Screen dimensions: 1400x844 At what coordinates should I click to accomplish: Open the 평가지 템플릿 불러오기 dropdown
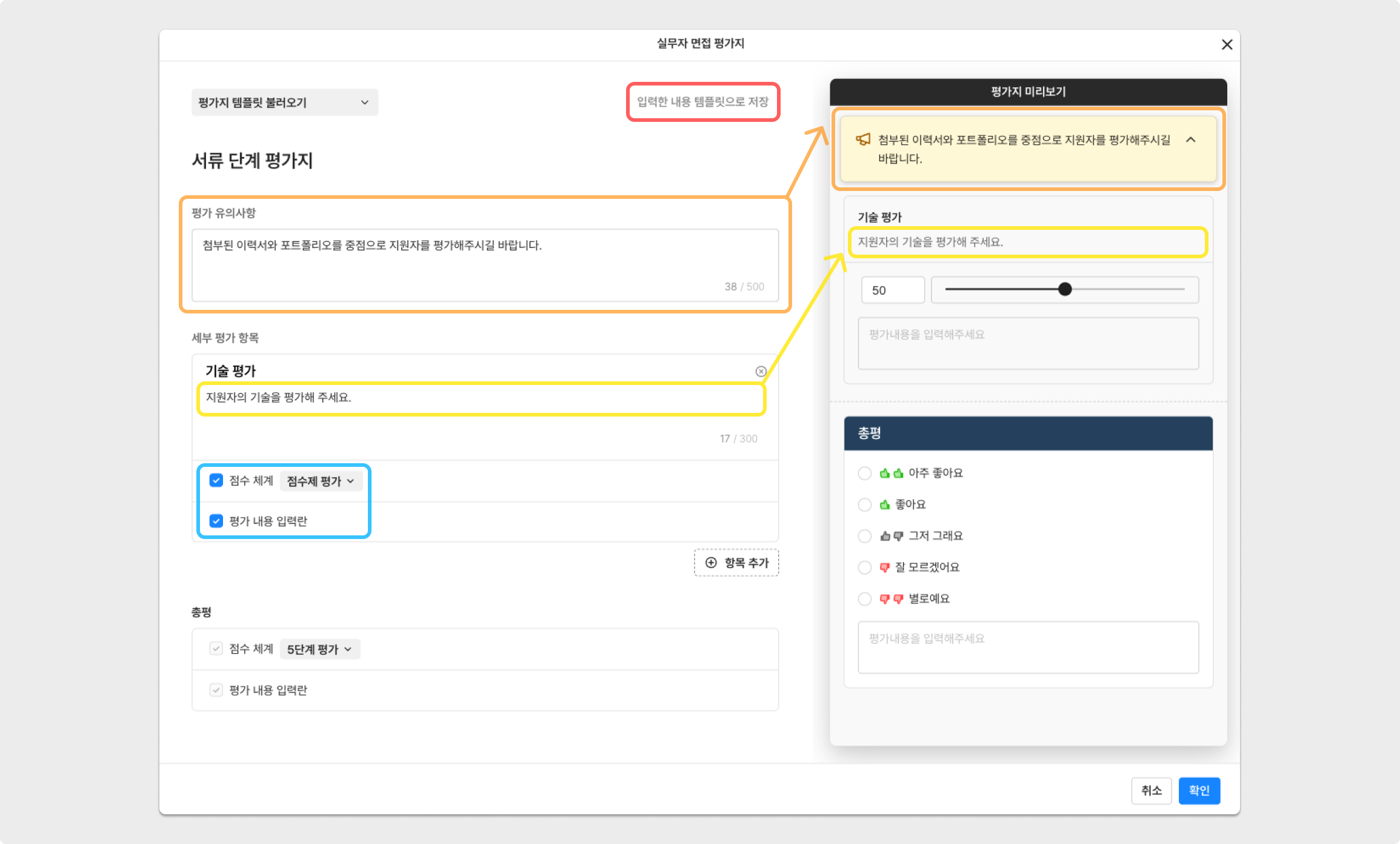(x=284, y=102)
